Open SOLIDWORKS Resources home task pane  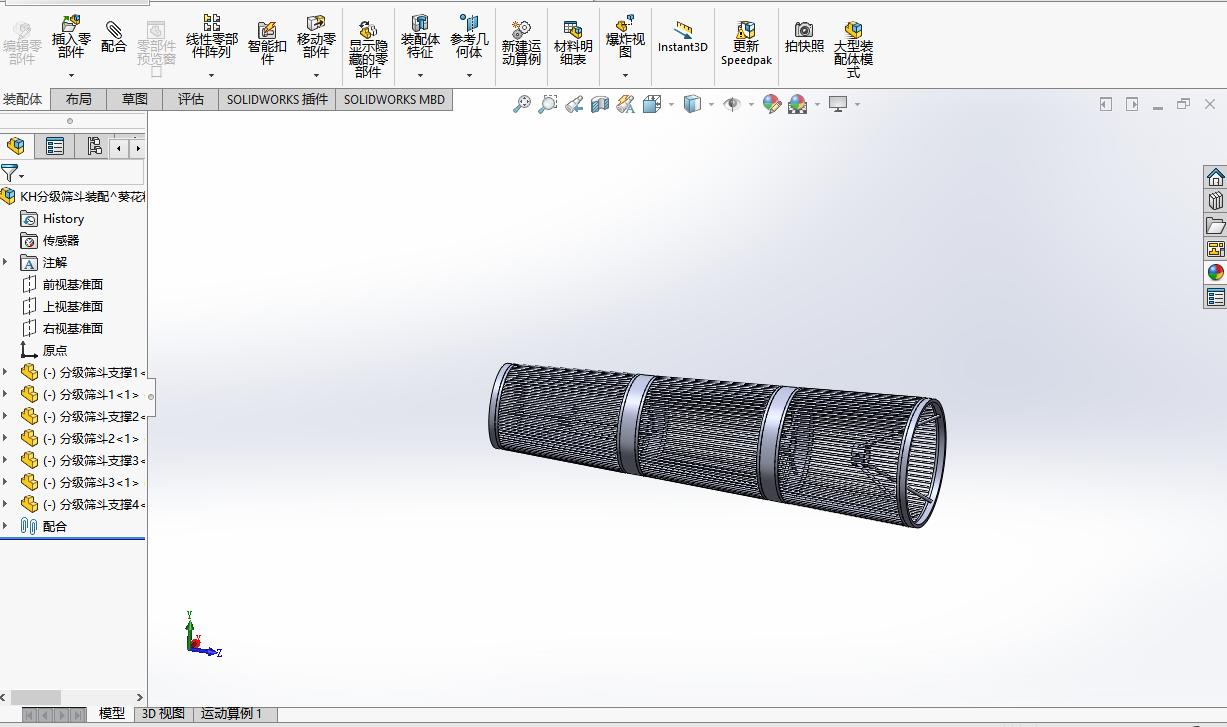[1215, 177]
